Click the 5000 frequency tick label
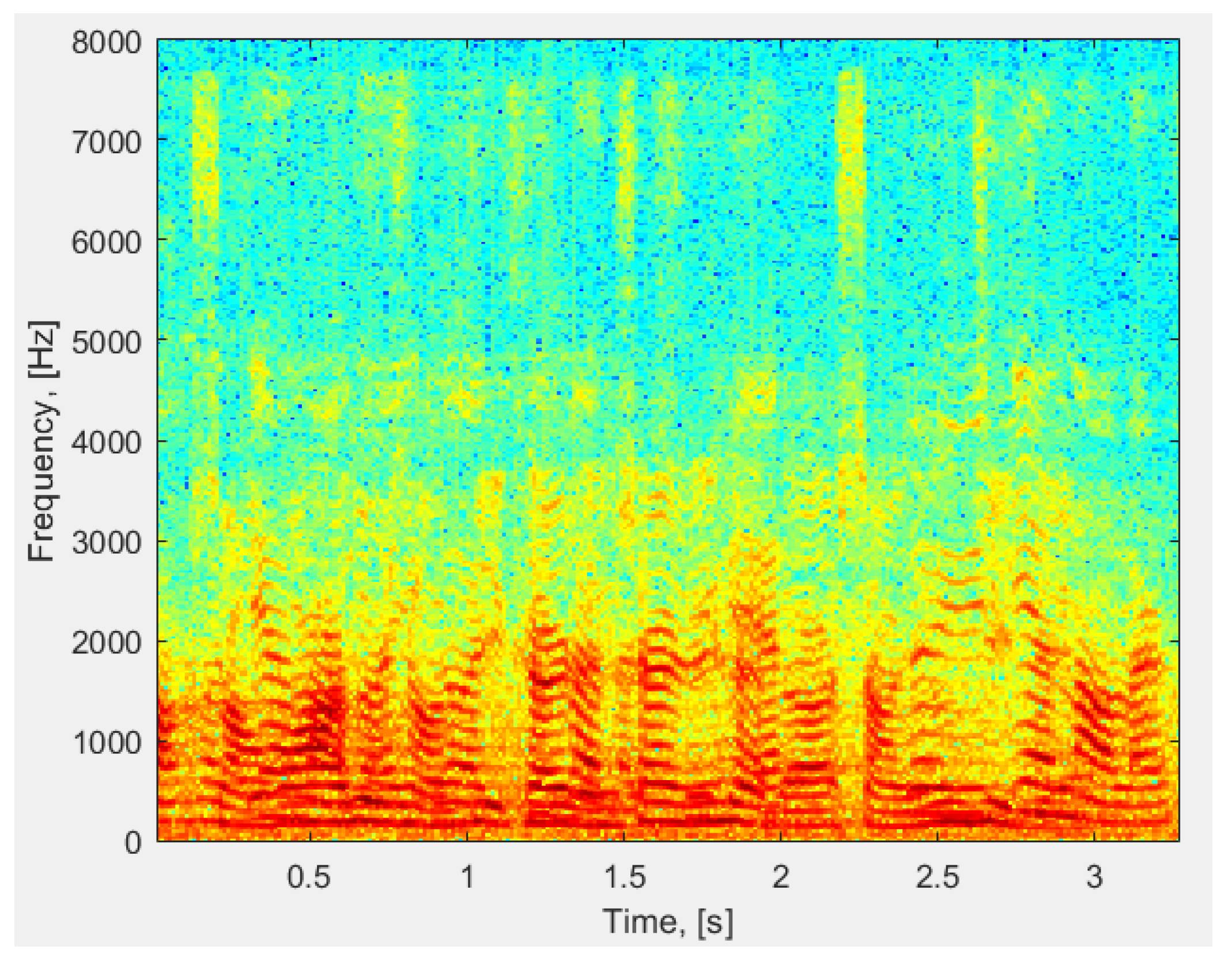 (x=106, y=343)
